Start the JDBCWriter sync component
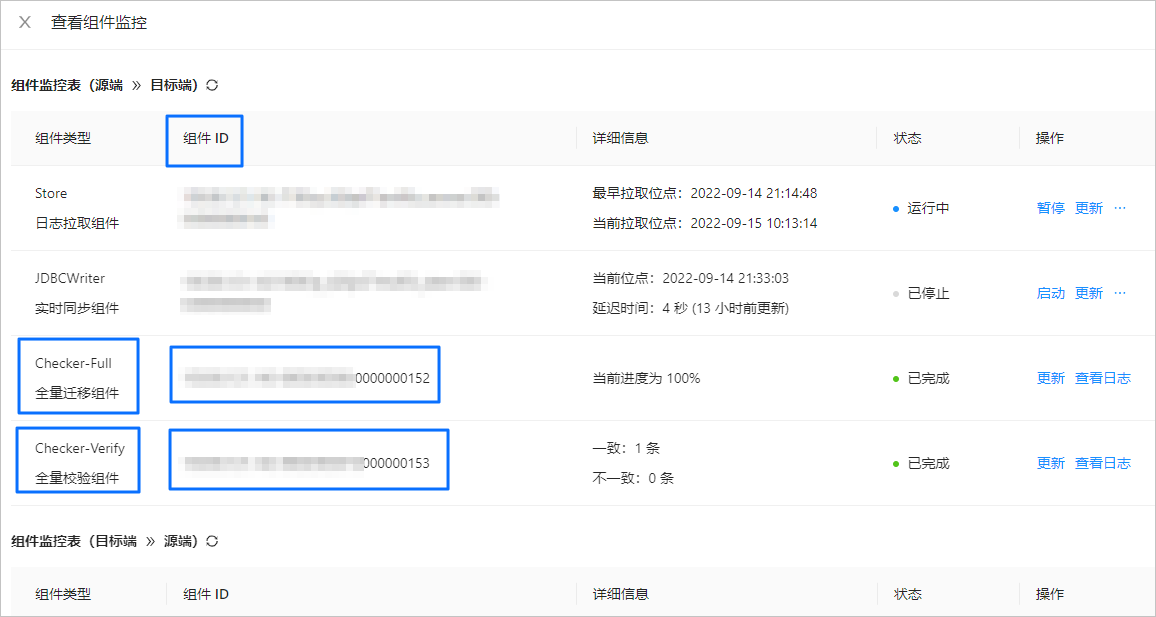The width and height of the screenshot is (1156, 617). [x=1050, y=293]
